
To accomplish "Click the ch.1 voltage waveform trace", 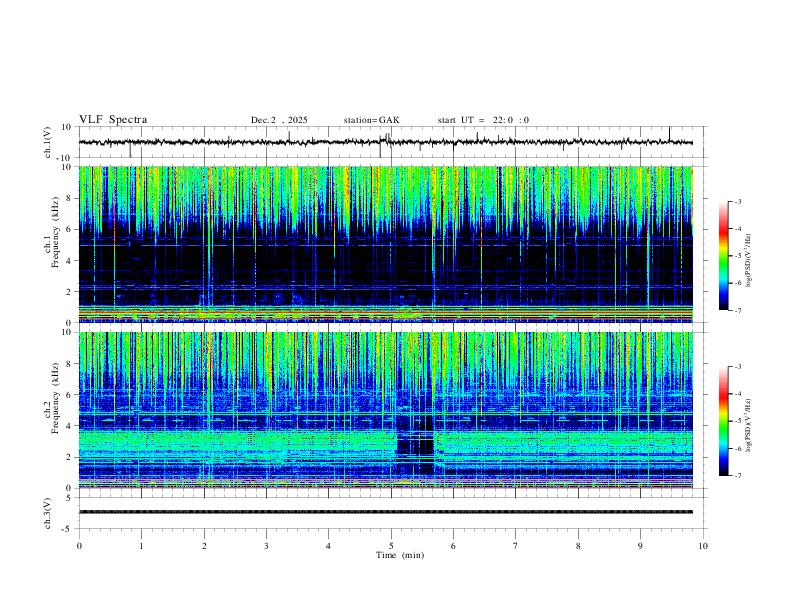I will point(385,142).
